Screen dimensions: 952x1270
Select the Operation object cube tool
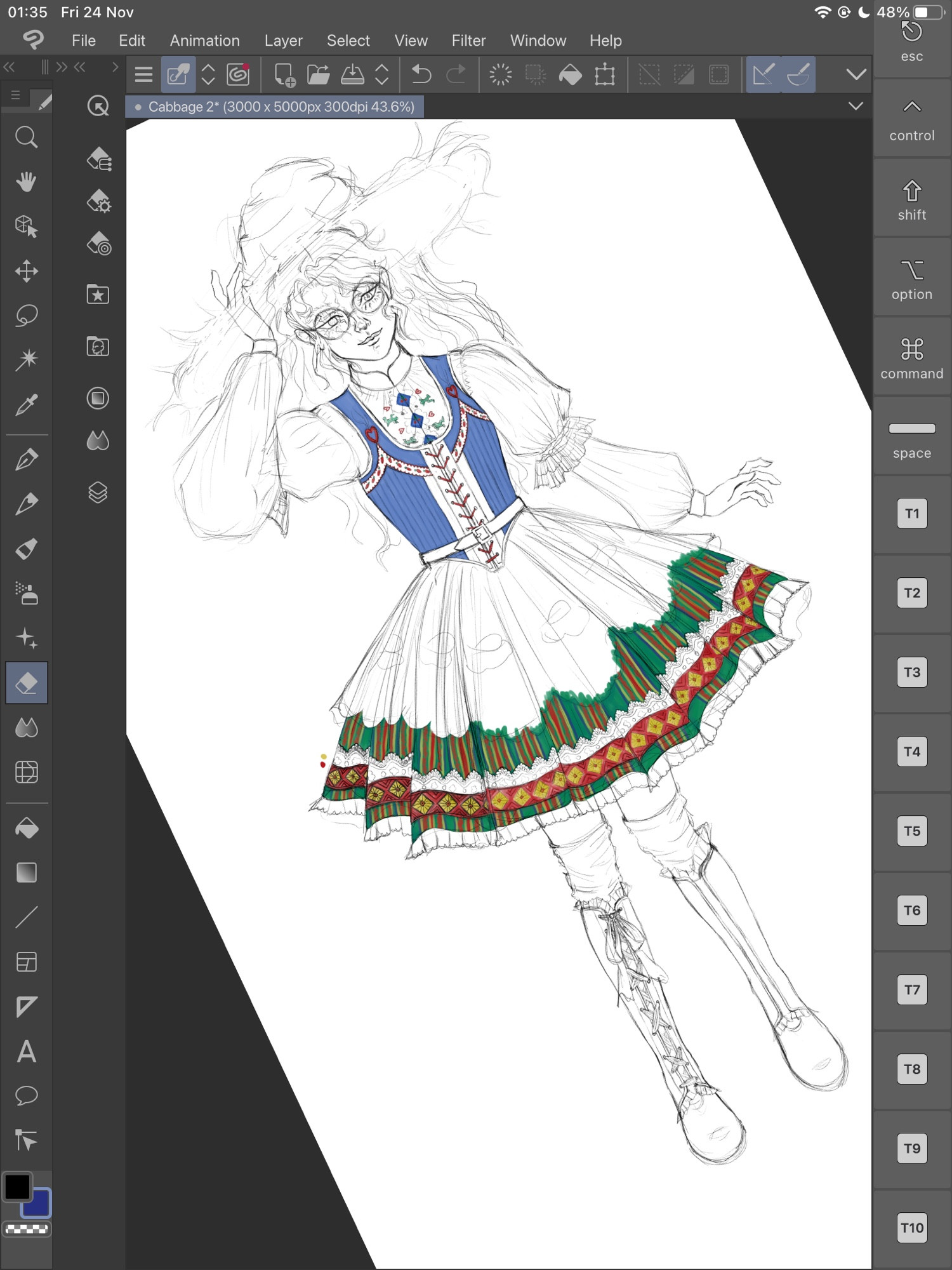coord(26,227)
